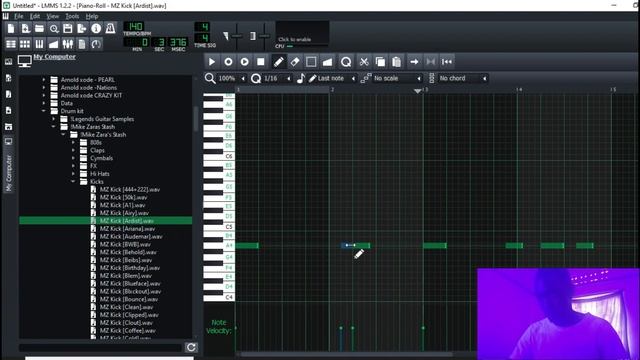This screenshot has height=360, width=640.
Task: Select the Erase mode tool
Action: [x=295, y=62]
